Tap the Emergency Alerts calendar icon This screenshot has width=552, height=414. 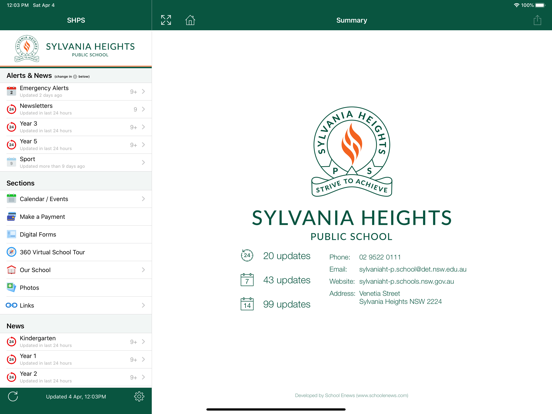pos(11,91)
